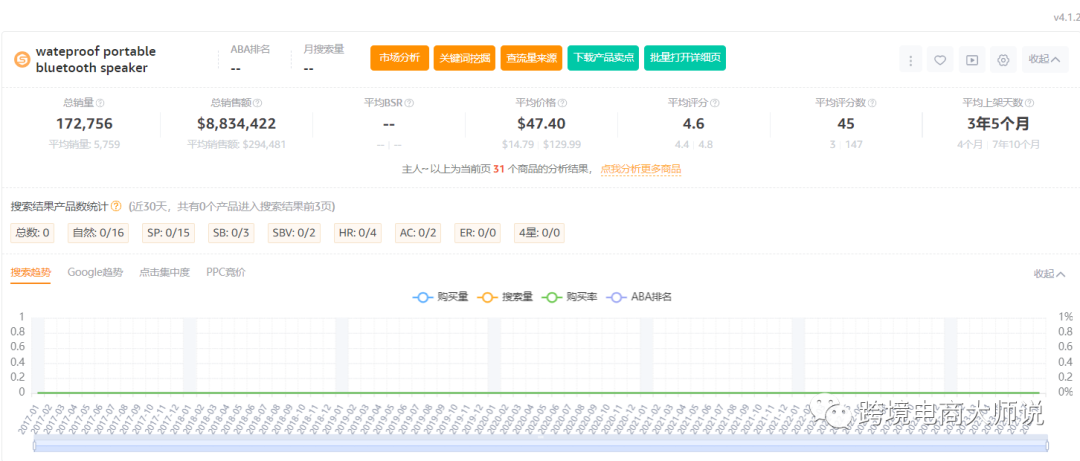The image size is (1080, 461).
Task: Collapse the top panel with 收起
Action: [x=1045, y=59]
